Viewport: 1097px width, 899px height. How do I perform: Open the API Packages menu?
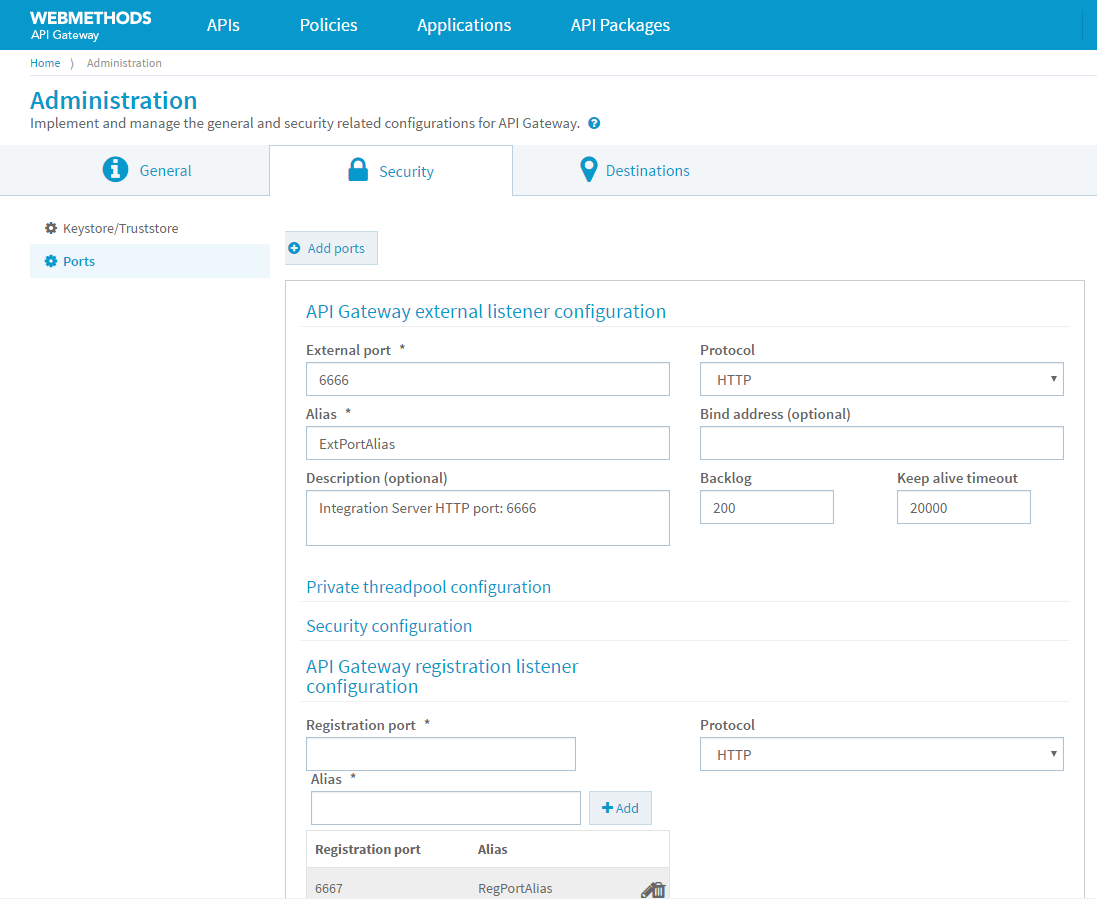click(x=620, y=24)
